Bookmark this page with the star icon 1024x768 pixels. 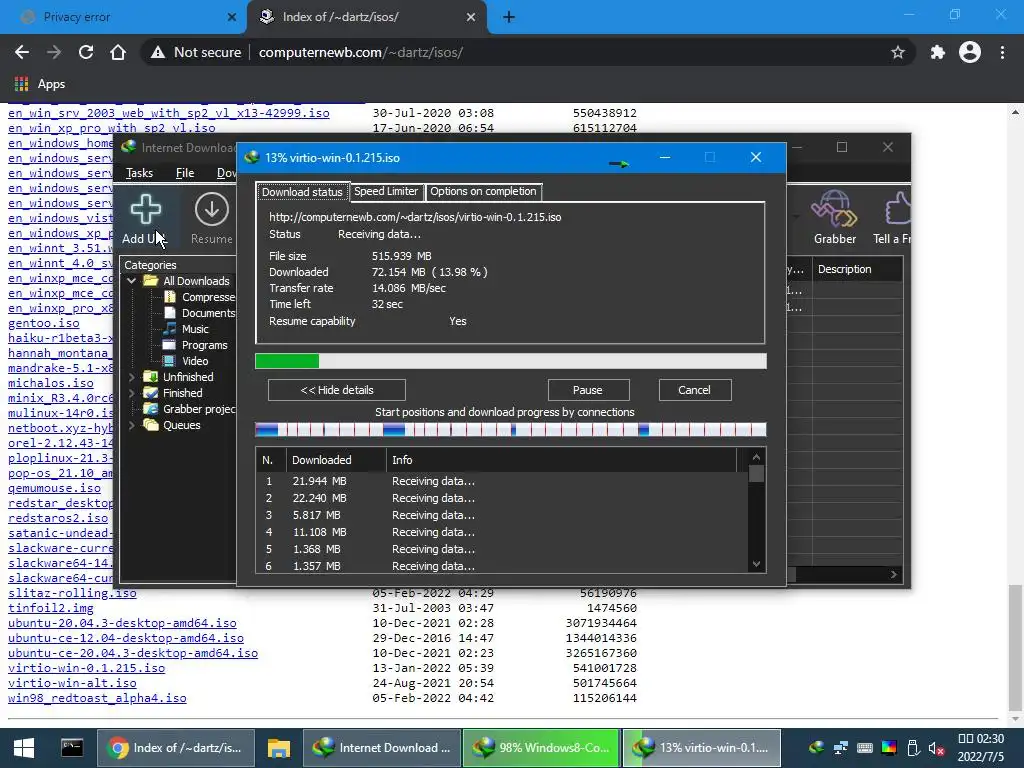898,52
